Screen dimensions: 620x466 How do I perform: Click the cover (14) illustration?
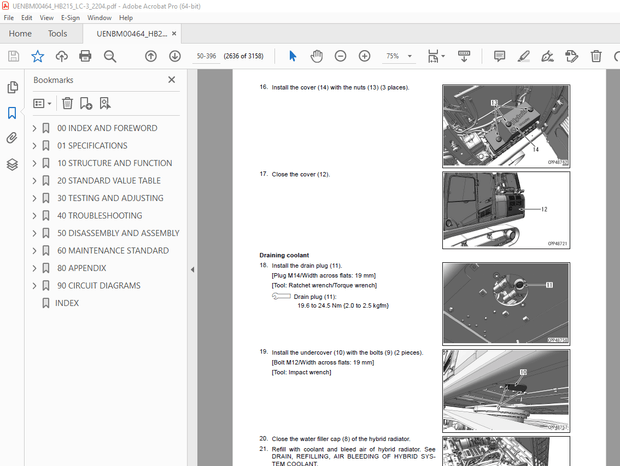(506, 126)
